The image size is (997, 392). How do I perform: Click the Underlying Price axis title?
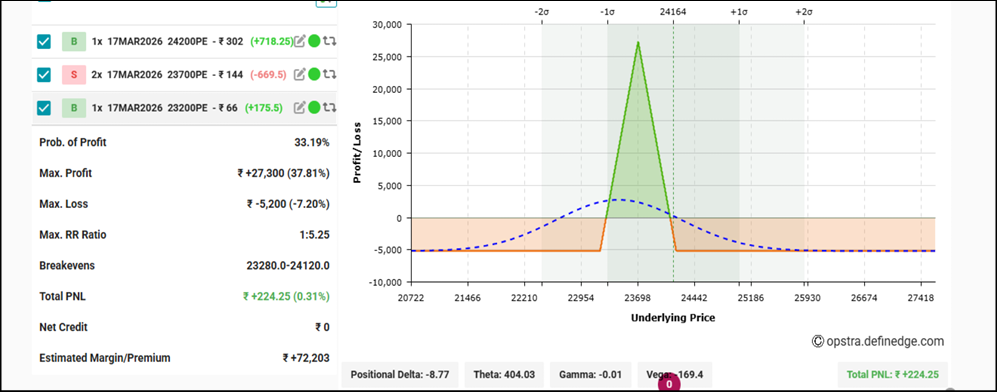click(x=673, y=317)
